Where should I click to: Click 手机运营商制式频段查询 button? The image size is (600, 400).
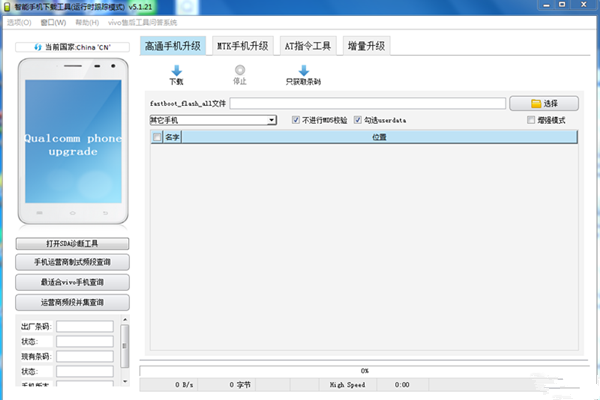click(72, 262)
